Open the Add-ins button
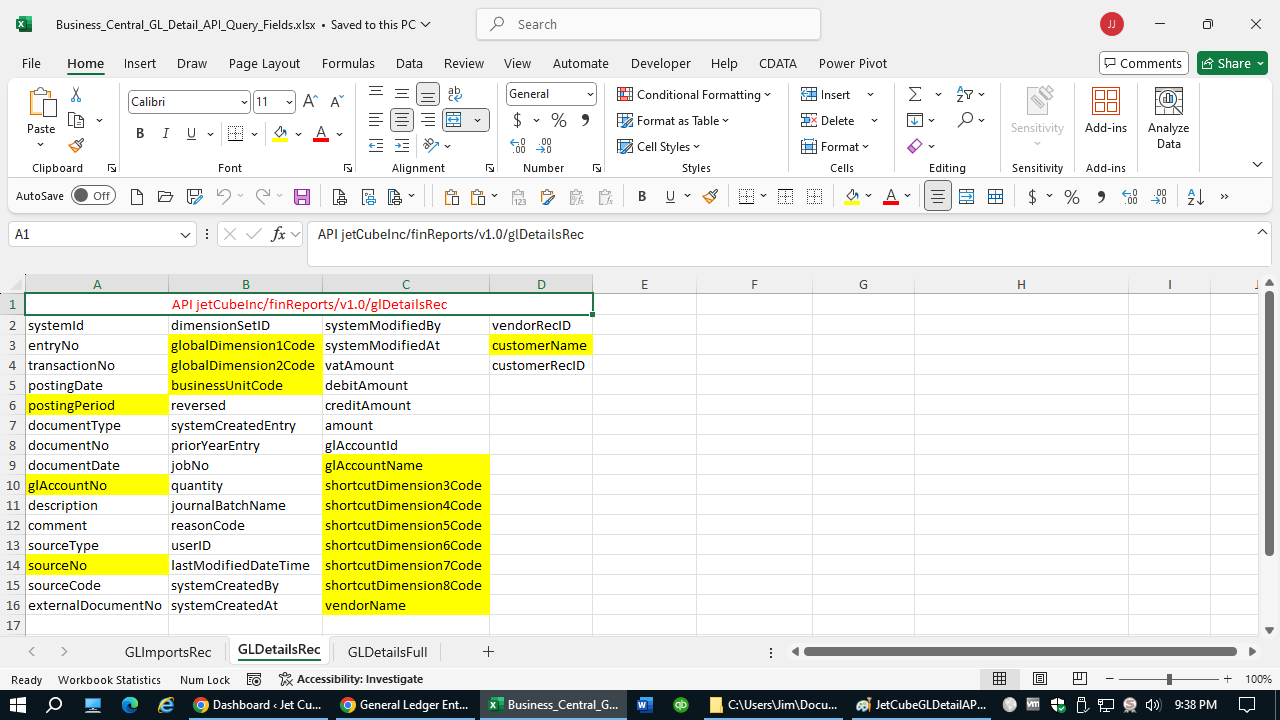Image resolution: width=1280 pixels, height=720 pixels. click(x=1106, y=110)
